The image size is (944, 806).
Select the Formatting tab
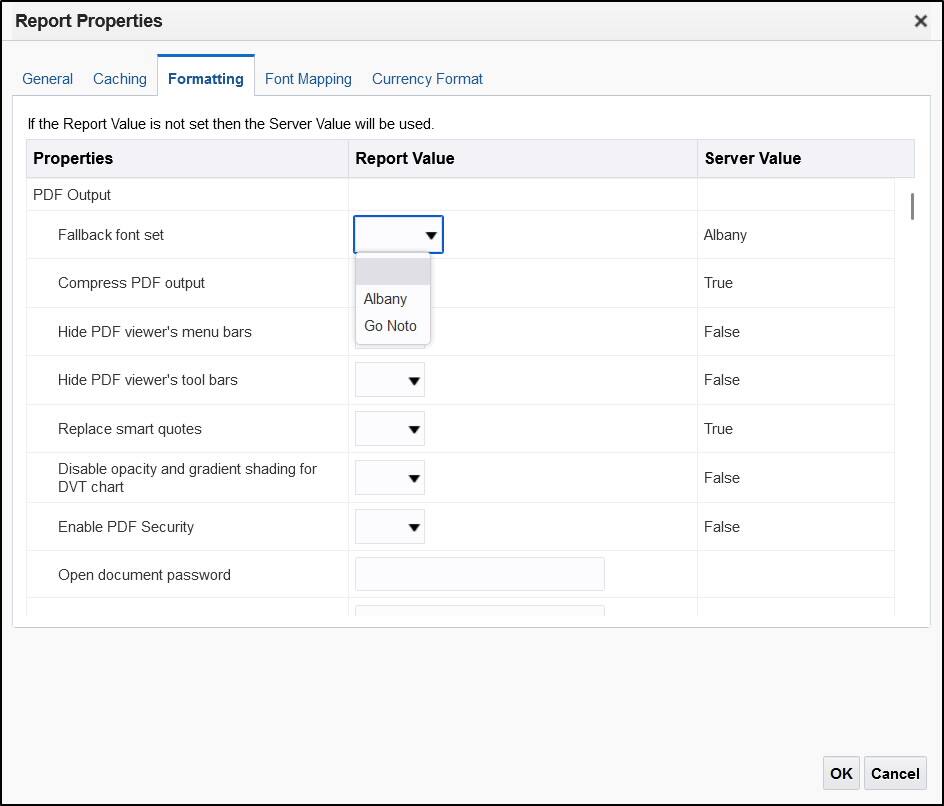tap(205, 78)
